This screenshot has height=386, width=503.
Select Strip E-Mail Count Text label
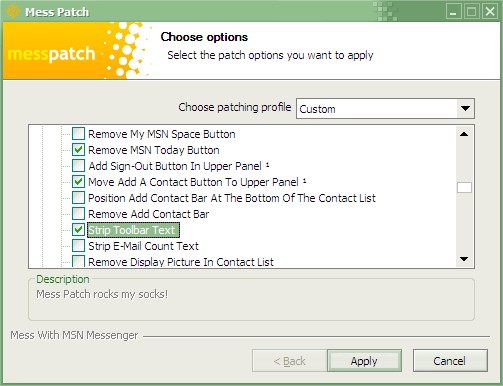click(x=143, y=246)
